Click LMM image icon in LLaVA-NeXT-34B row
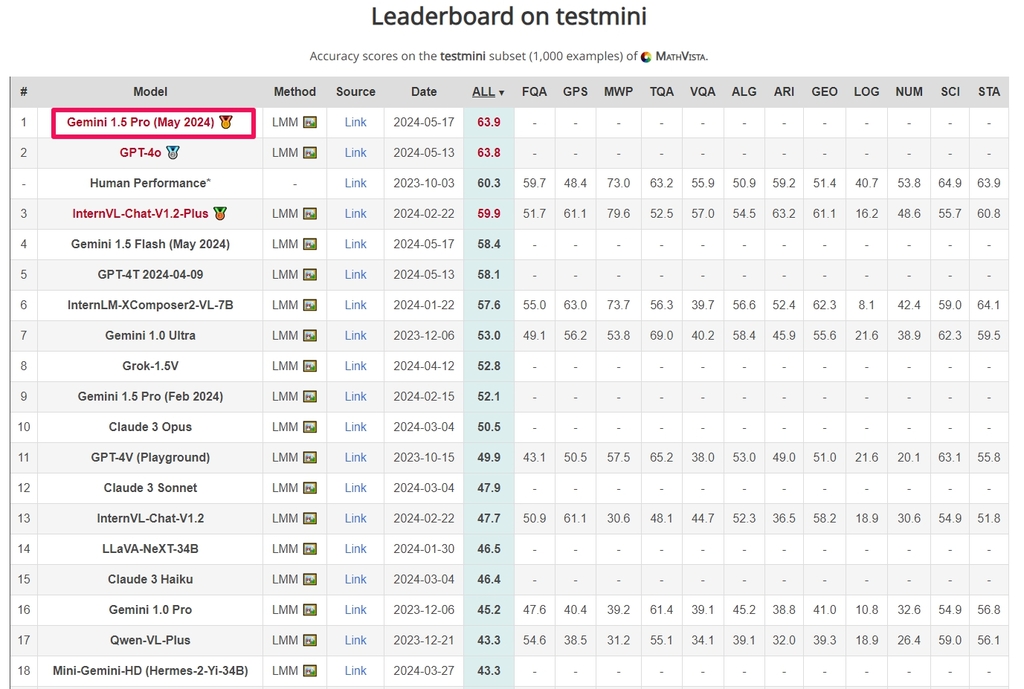 310,549
